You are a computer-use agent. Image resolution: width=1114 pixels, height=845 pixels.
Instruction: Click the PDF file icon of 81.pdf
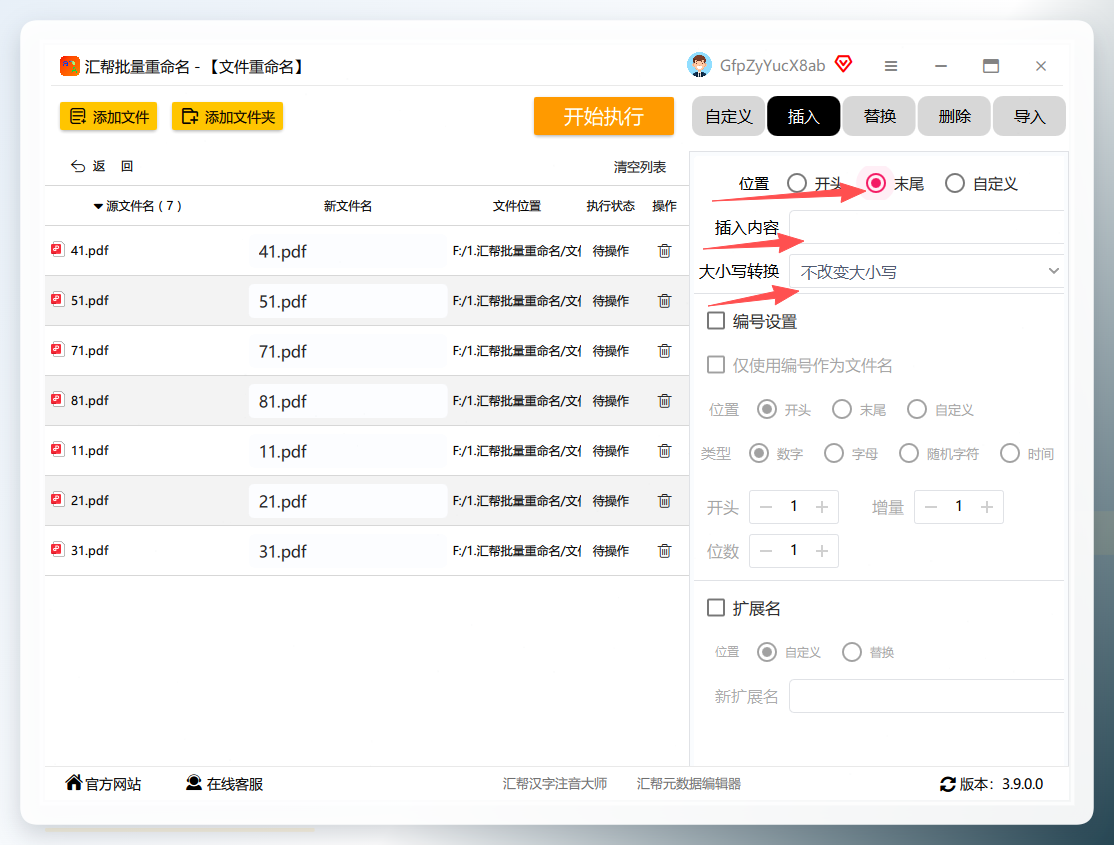click(58, 399)
